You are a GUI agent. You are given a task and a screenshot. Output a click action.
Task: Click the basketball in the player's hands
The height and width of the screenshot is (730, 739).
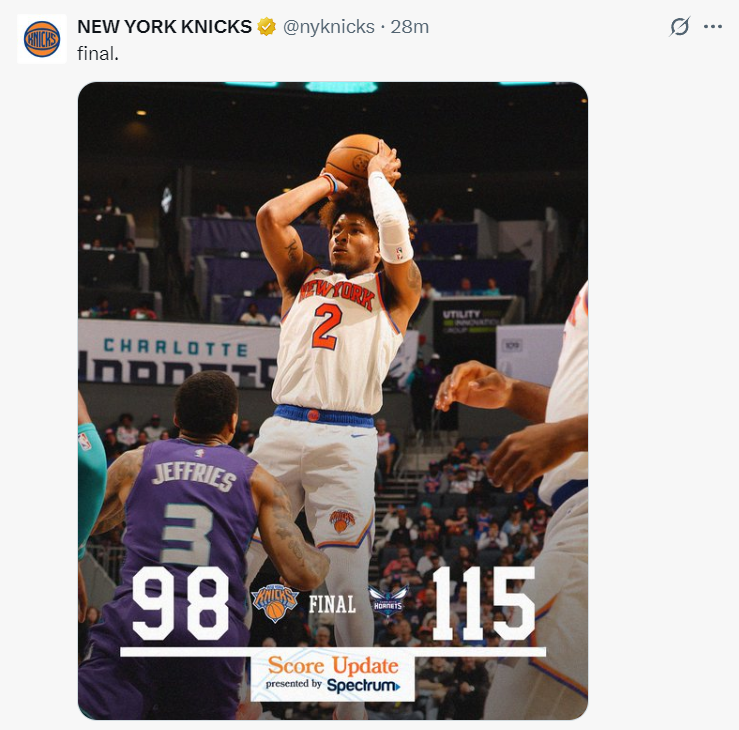[356, 160]
